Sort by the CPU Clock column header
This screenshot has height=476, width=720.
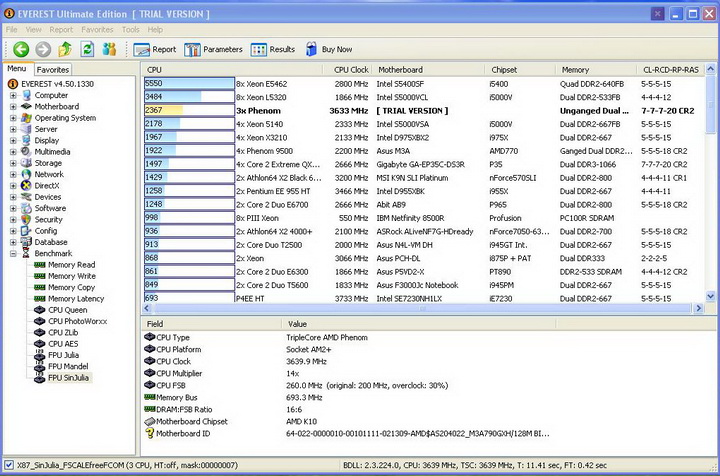pos(351,70)
